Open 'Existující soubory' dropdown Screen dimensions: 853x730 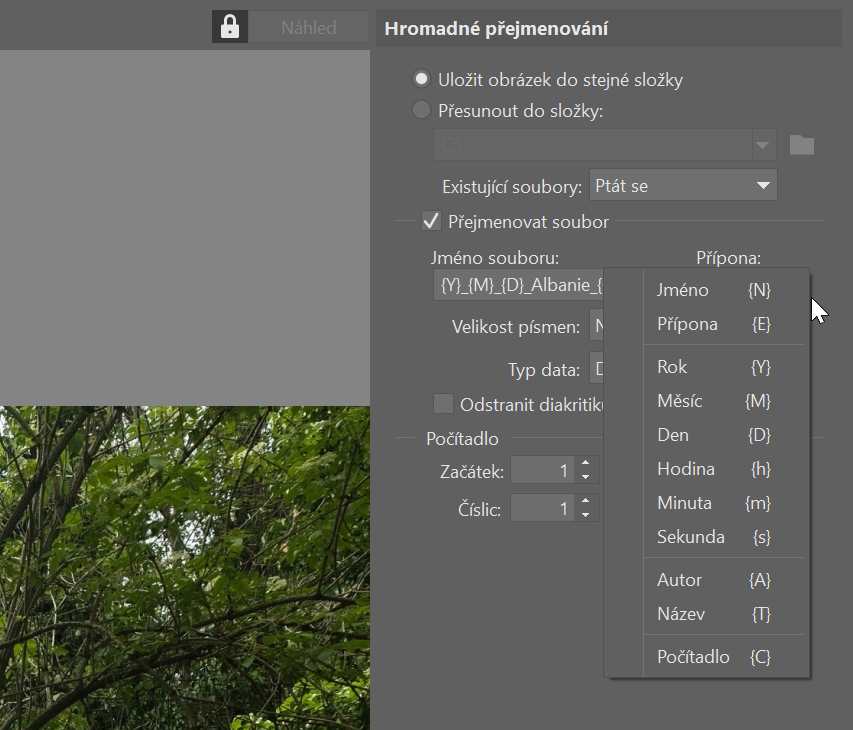click(x=683, y=185)
